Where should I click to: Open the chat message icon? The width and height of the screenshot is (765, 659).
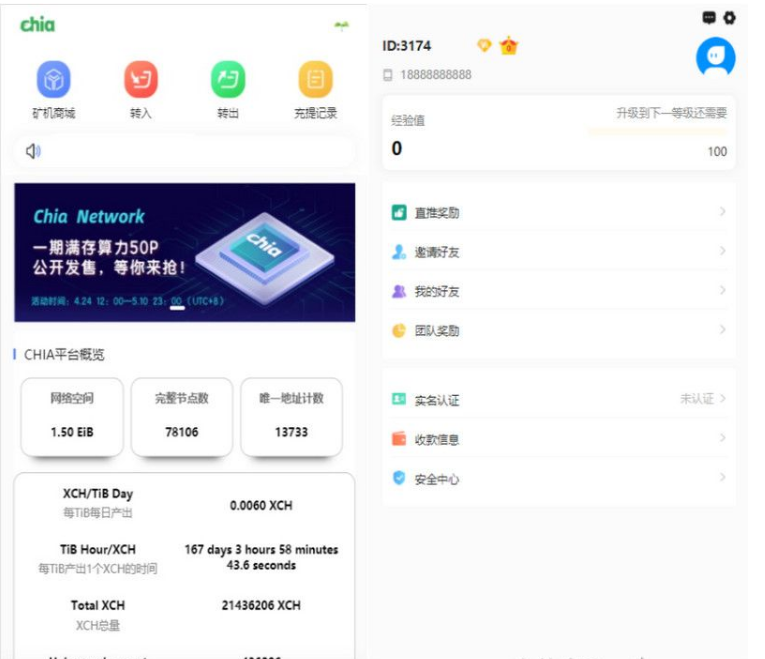[x=709, y=17]
